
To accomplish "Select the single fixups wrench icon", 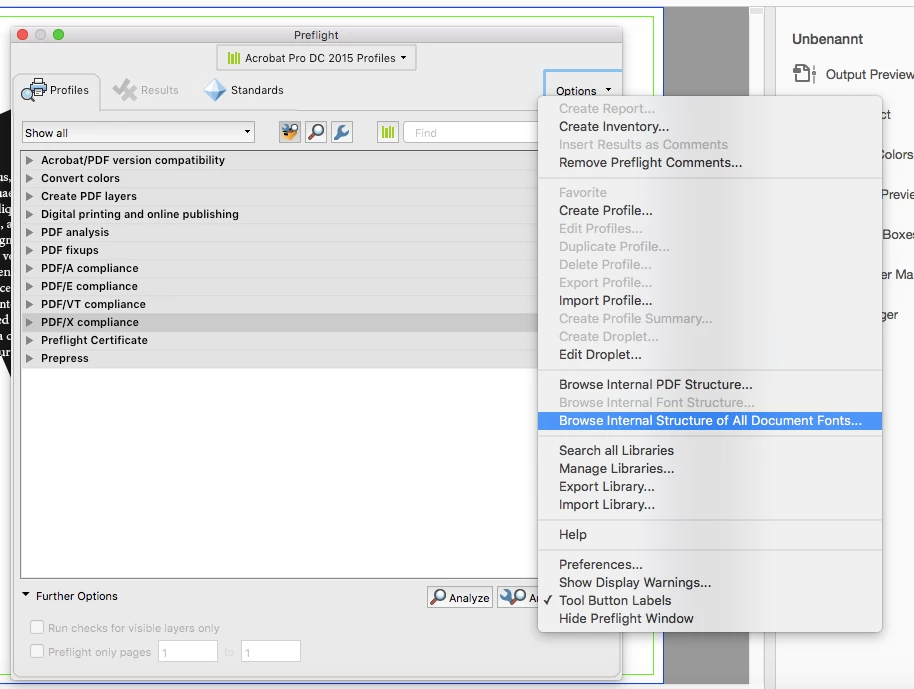I will (x=342, y=132).
